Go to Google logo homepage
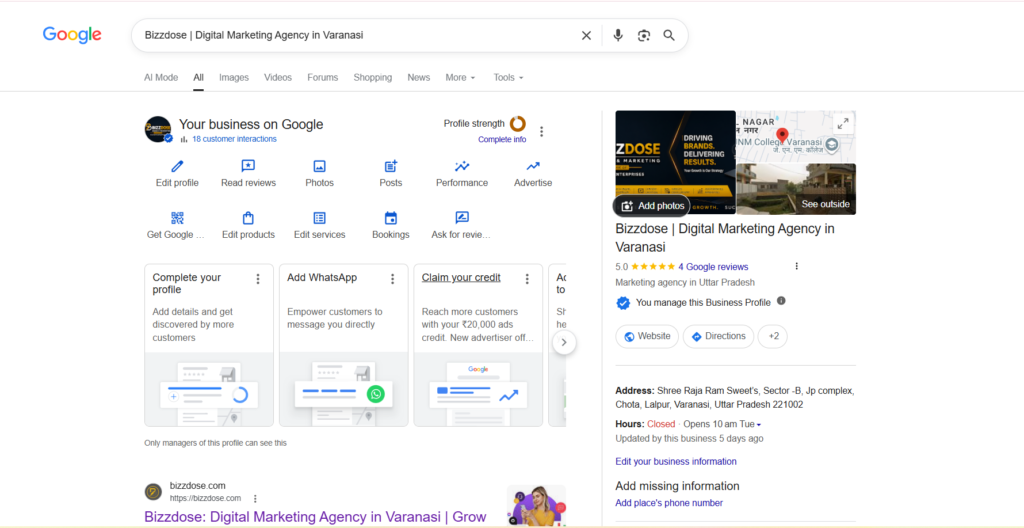The height and width of the screenshot is (528, 1024). 72,35
